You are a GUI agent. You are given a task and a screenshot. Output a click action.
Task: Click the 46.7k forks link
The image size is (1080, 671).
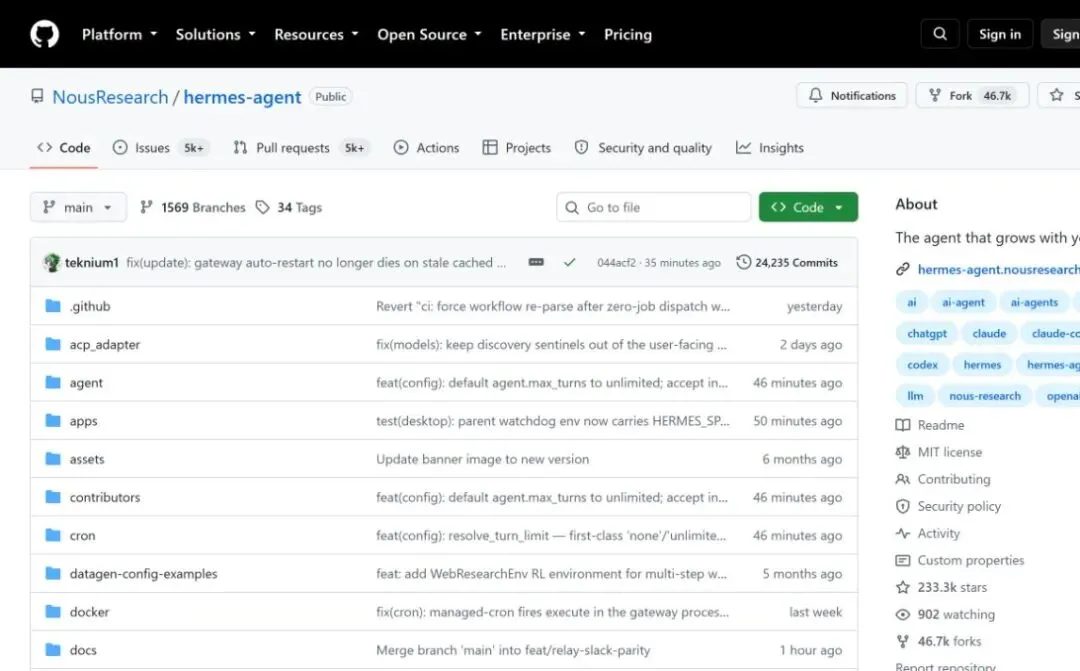click(939, 641)
